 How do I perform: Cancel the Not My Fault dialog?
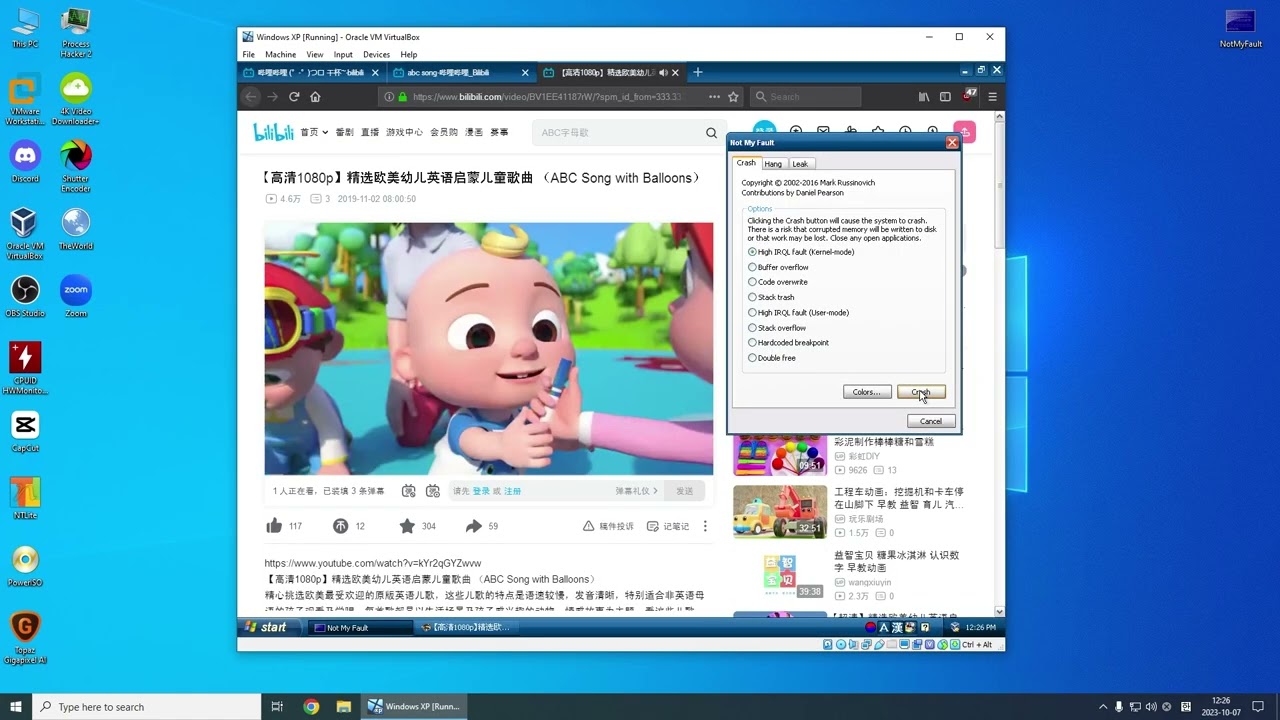[931, 421]
